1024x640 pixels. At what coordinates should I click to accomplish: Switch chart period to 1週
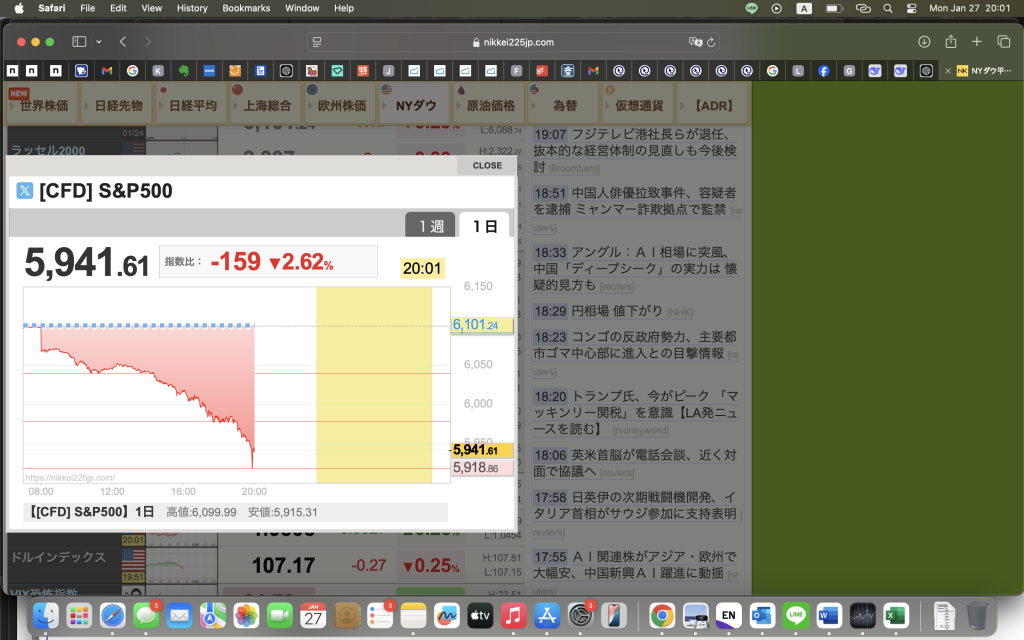[x=430, y=226]
